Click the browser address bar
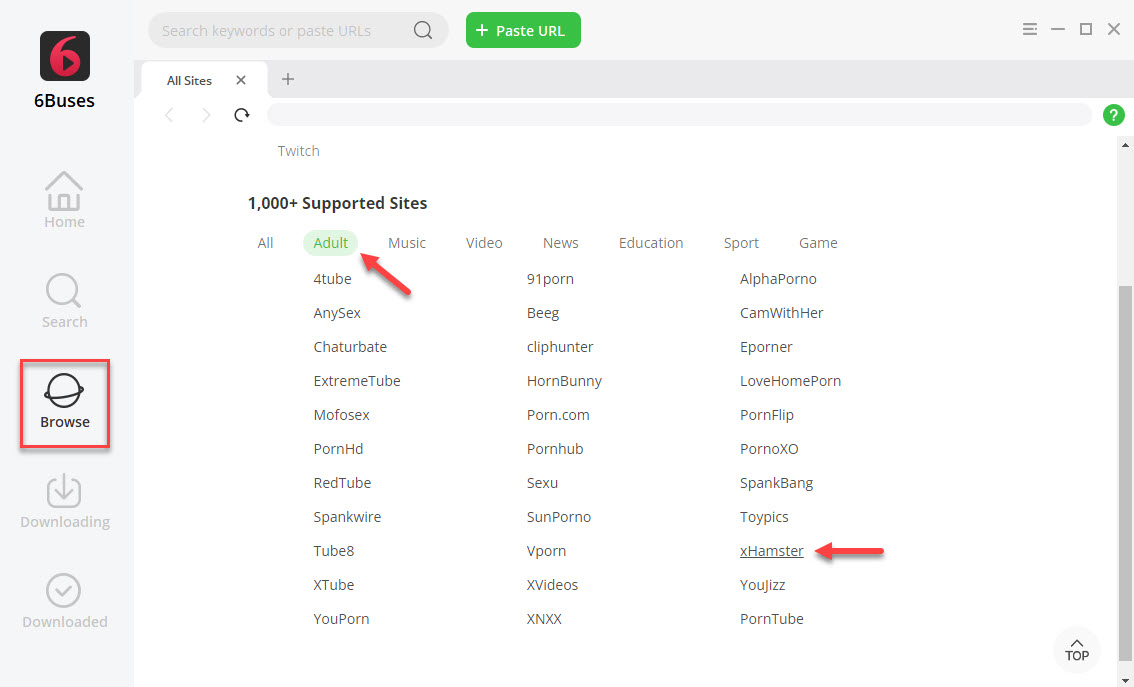This screenshot has height=687, width=1134. tap(678, 114)
